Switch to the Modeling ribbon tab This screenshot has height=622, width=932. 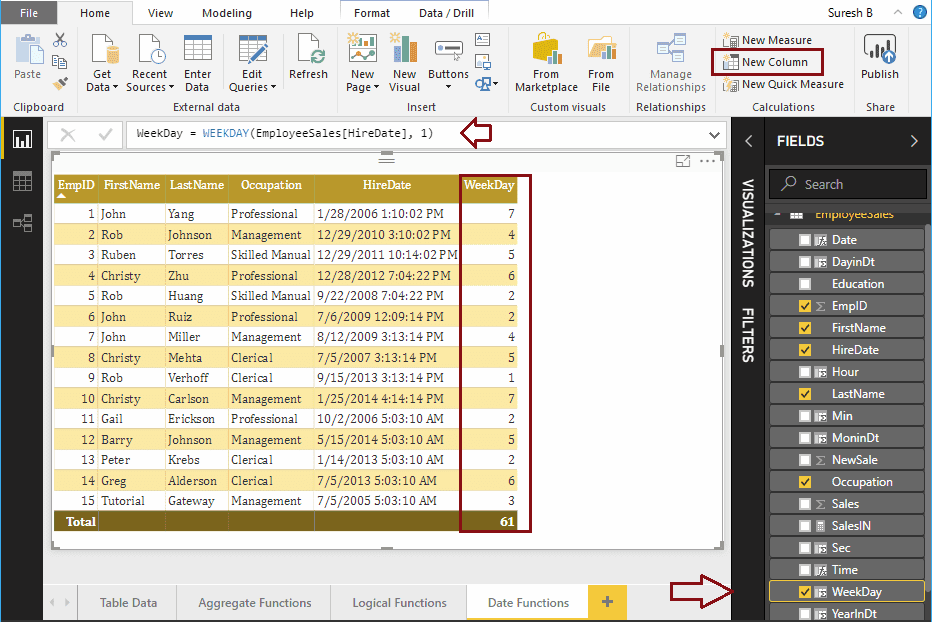(x=227, y=13)
